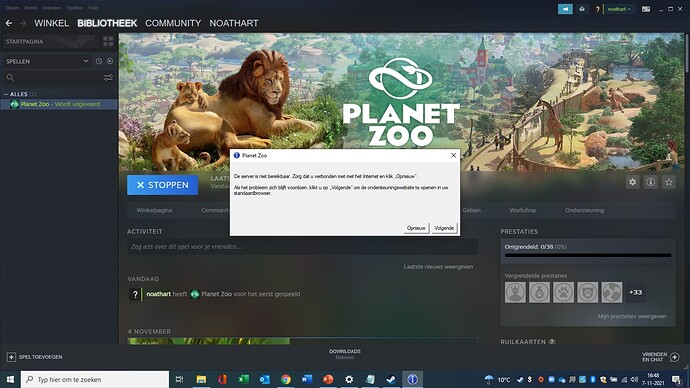This screenshot has height=388, width=690.
Task: Stop Planet Zoo with STOPPEN button
Action: tap(162, 185)
